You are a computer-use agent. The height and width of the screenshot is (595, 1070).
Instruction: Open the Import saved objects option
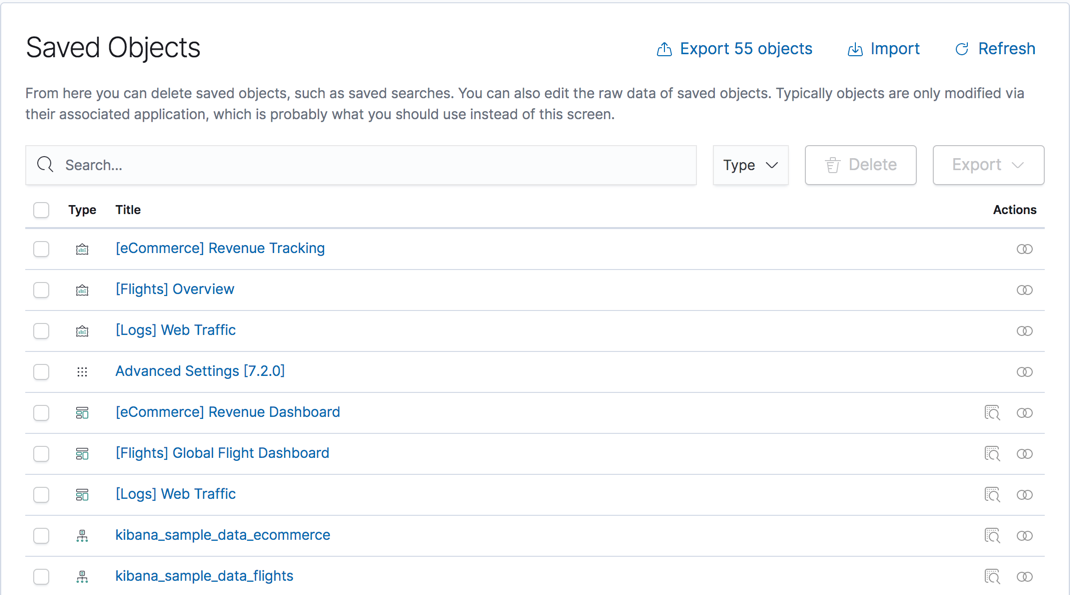[883, 49]
